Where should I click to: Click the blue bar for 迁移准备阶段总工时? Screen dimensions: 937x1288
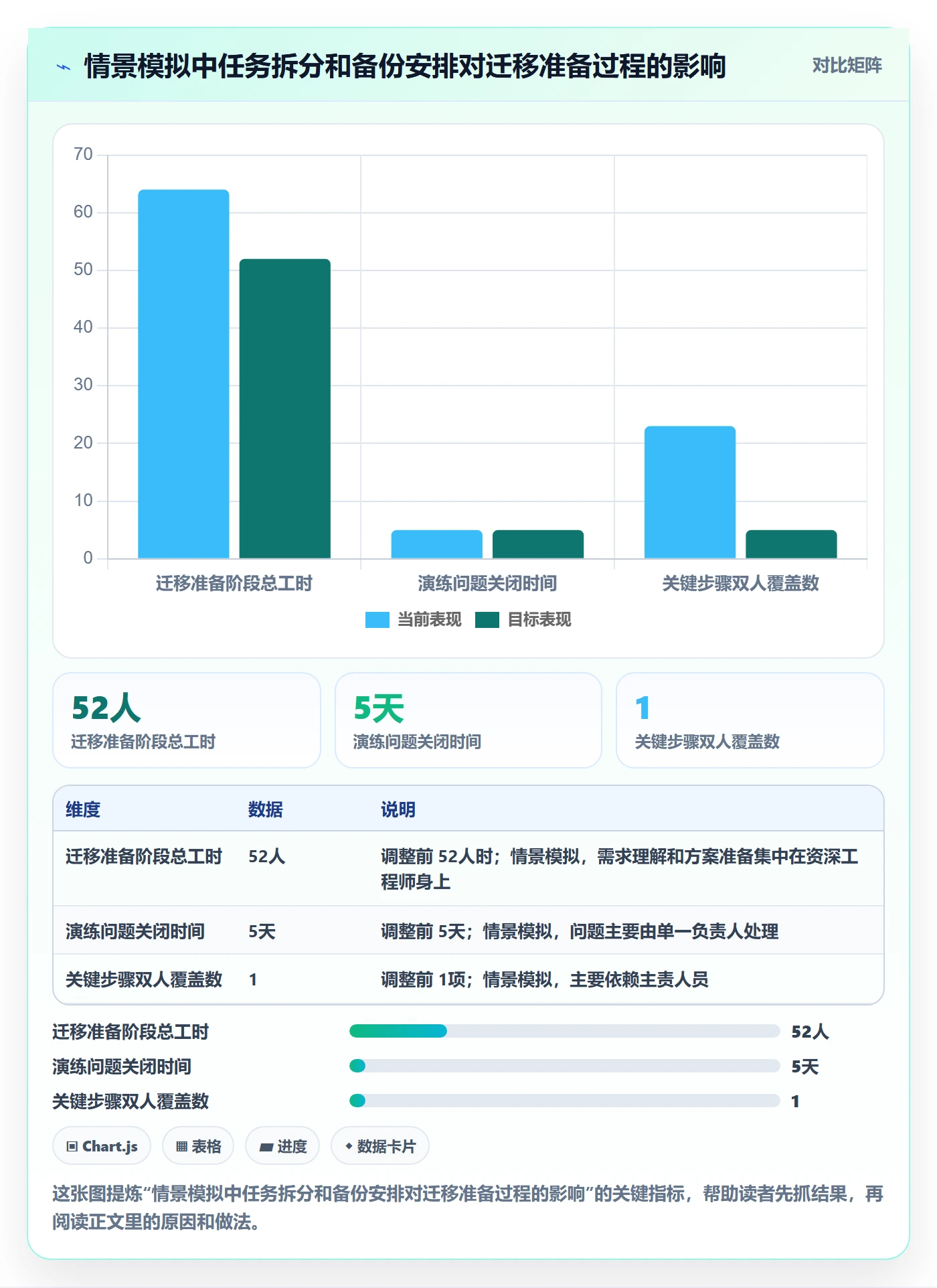[x=183, y=374]
